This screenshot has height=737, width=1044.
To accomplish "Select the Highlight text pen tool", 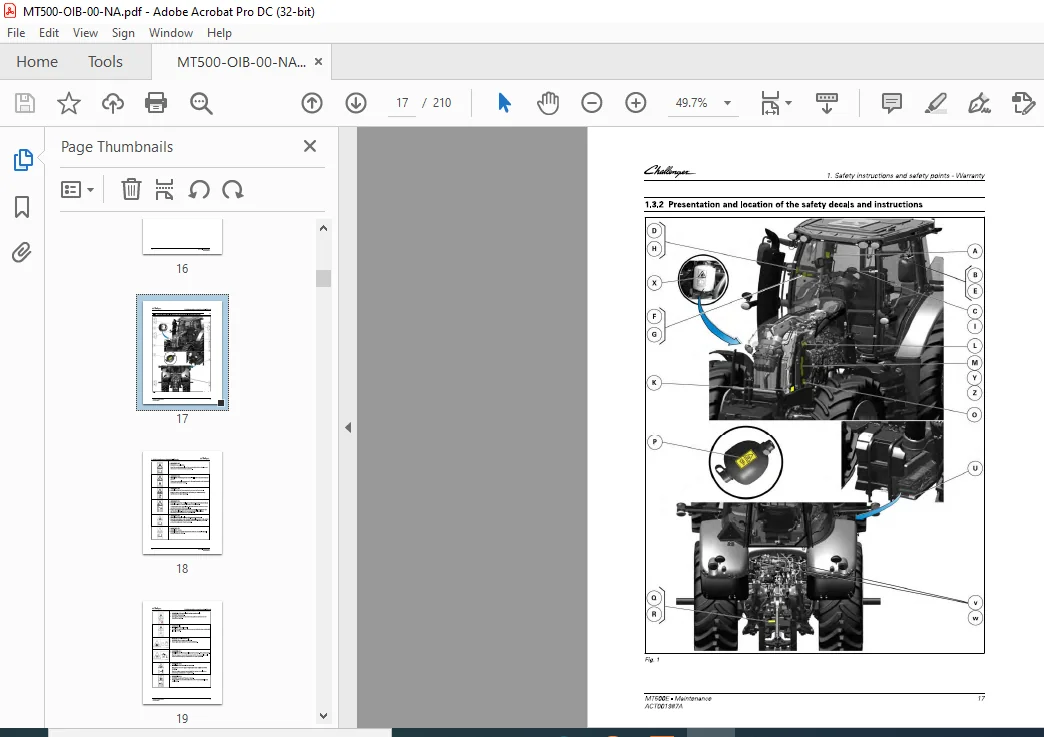I will [935, 103].
